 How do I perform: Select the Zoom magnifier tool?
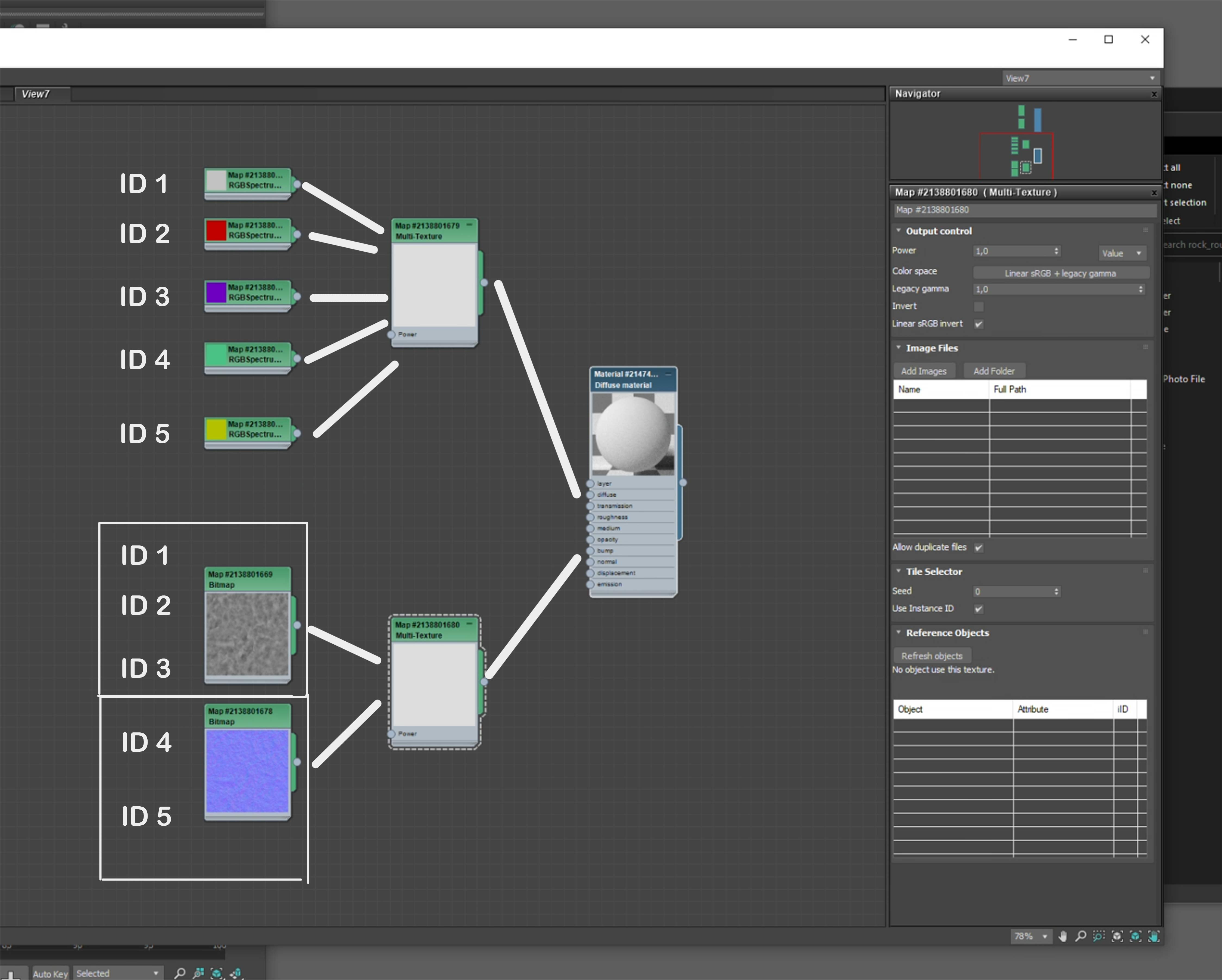tap(1081, 936)
